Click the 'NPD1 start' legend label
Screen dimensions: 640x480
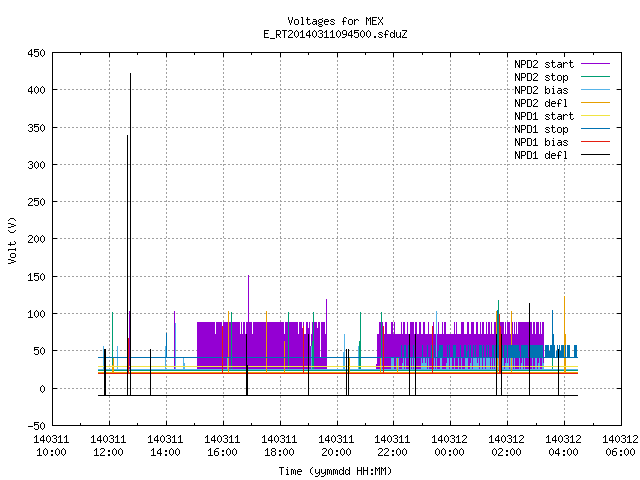click(544, 116)
